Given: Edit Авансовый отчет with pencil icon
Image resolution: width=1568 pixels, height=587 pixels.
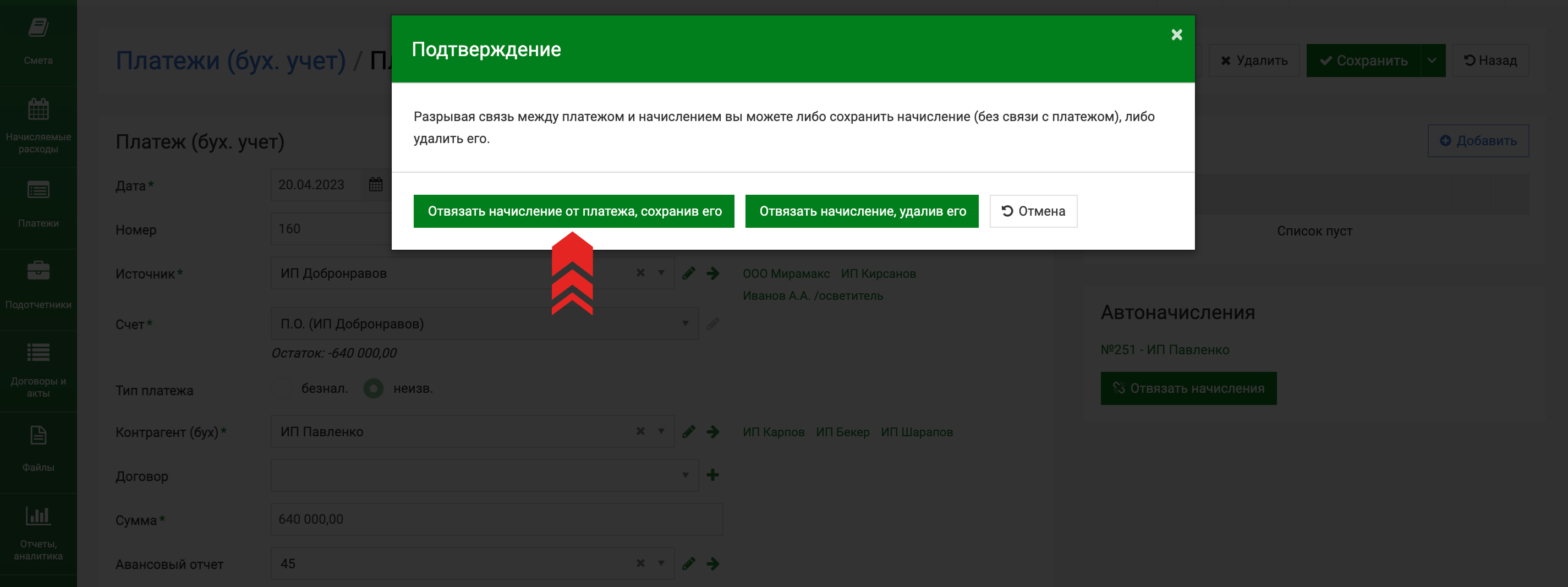Looking at the screenshot, I should [688, 564].
